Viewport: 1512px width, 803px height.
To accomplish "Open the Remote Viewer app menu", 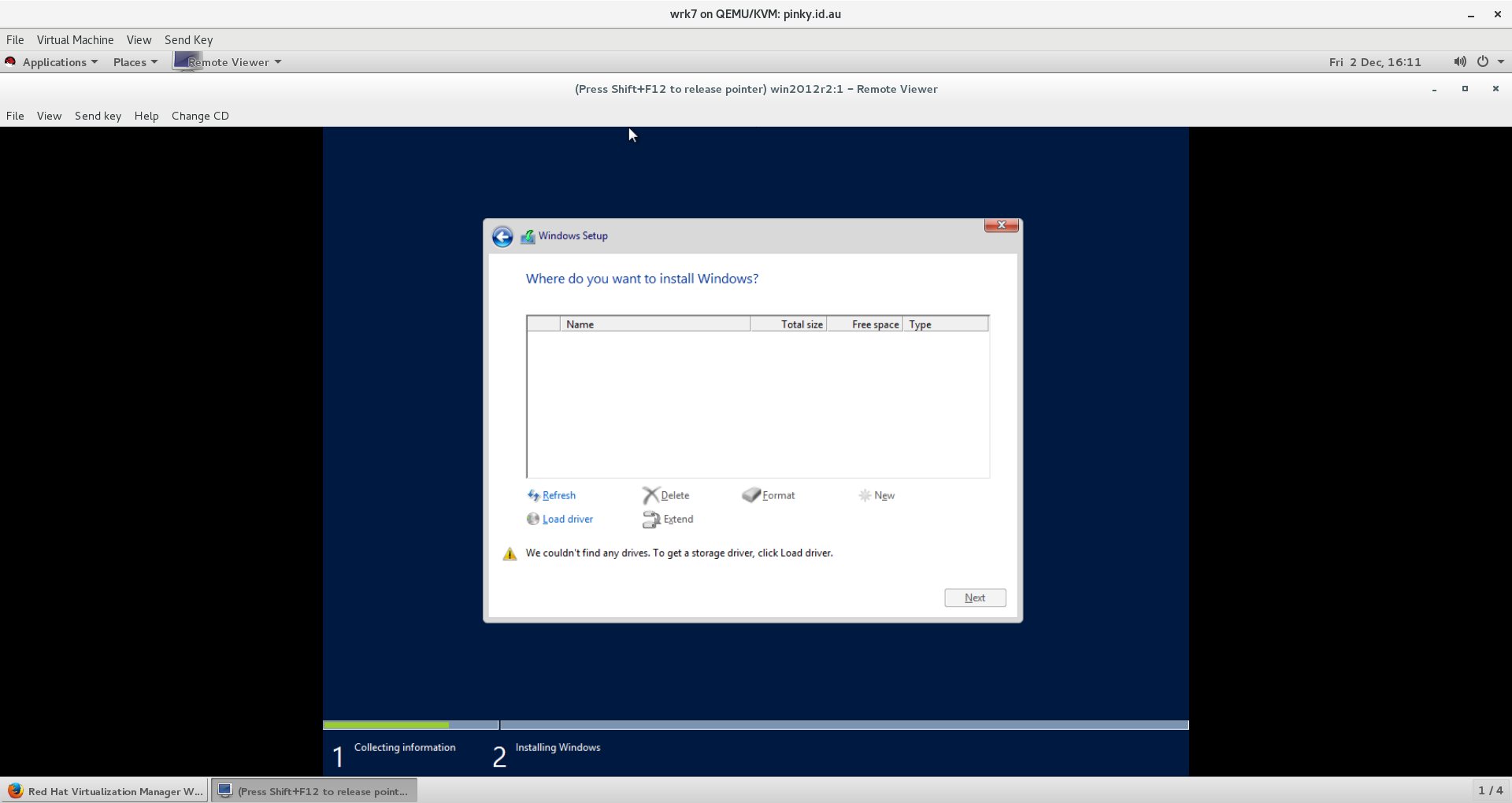I will pos(228,62).
